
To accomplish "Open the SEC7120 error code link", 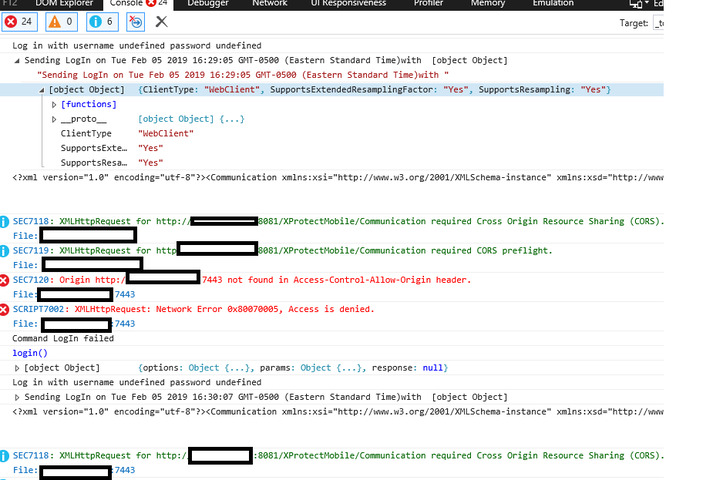I will pos(34,280).
